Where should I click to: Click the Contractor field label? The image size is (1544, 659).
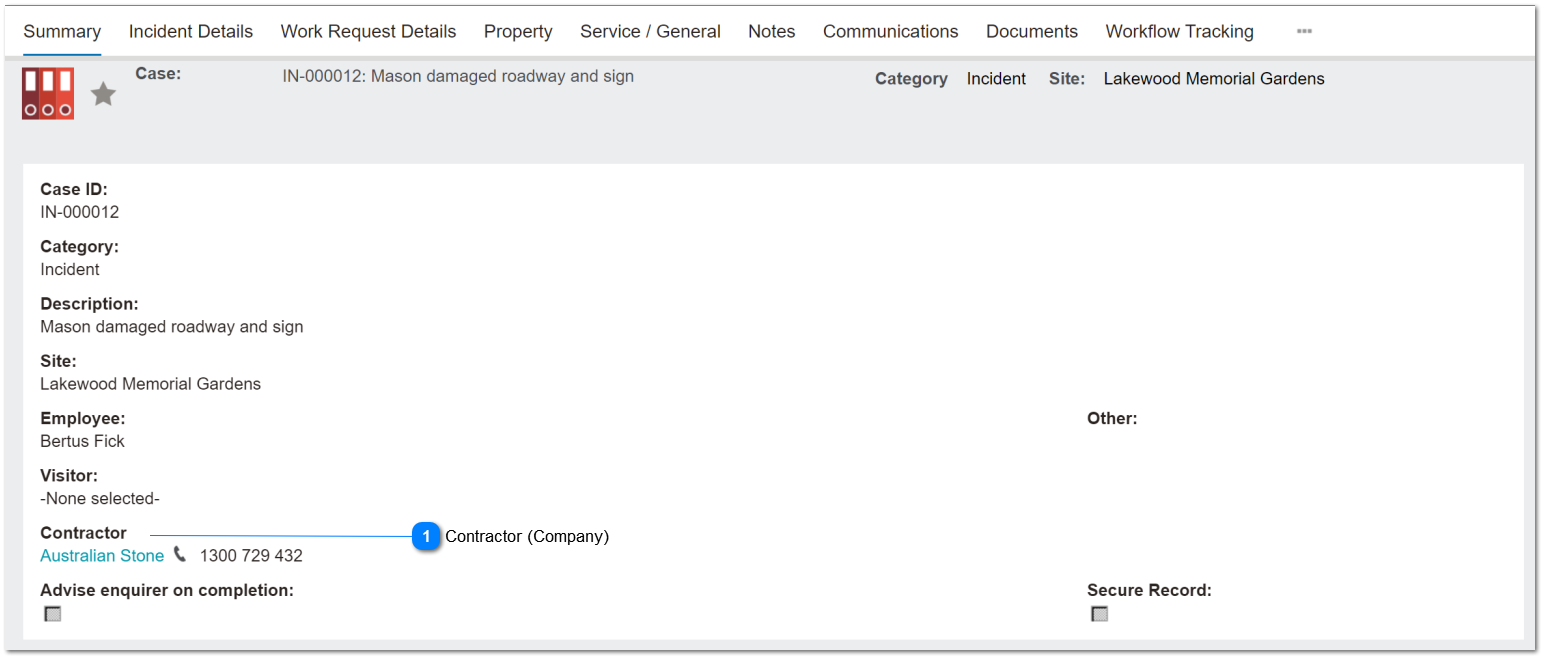click(x=84, y=533)
